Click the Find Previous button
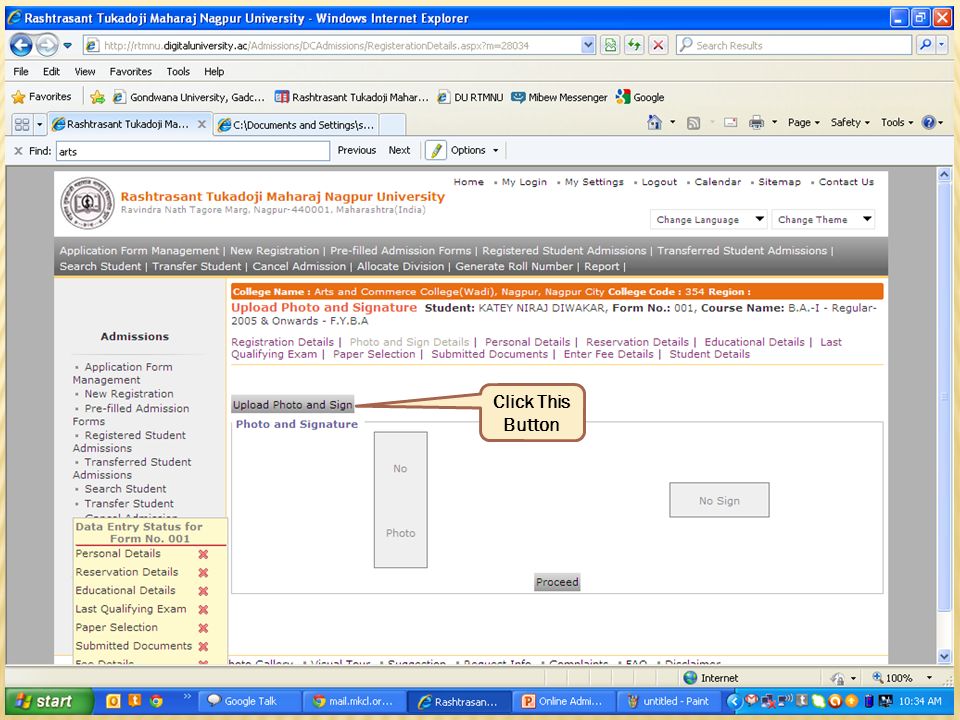Image resolution: width=960 pixels, height=720 pixels. click(356, 150)
